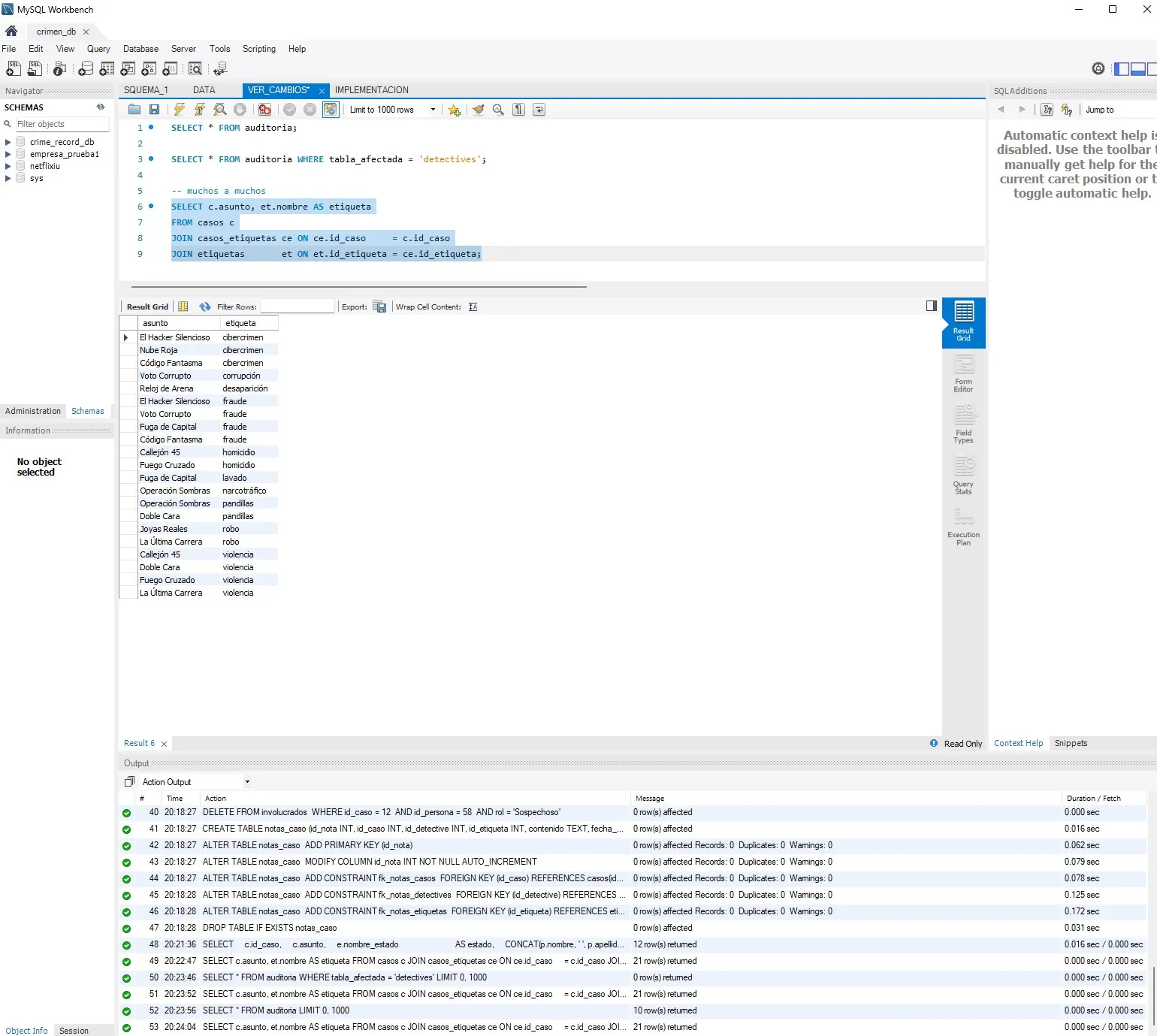The height and width of the screenshot is (1036, 1157).
Task: Toggle invisible characters display
Action: tap(518, 110)
